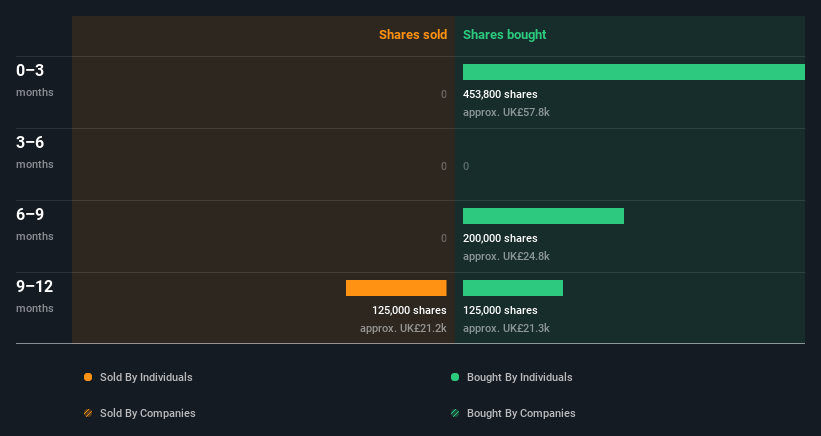The height and width of the screenshot is (436, 821).
Task: Click the striped Bought By Companies legend icon
Action: [455, 413]
